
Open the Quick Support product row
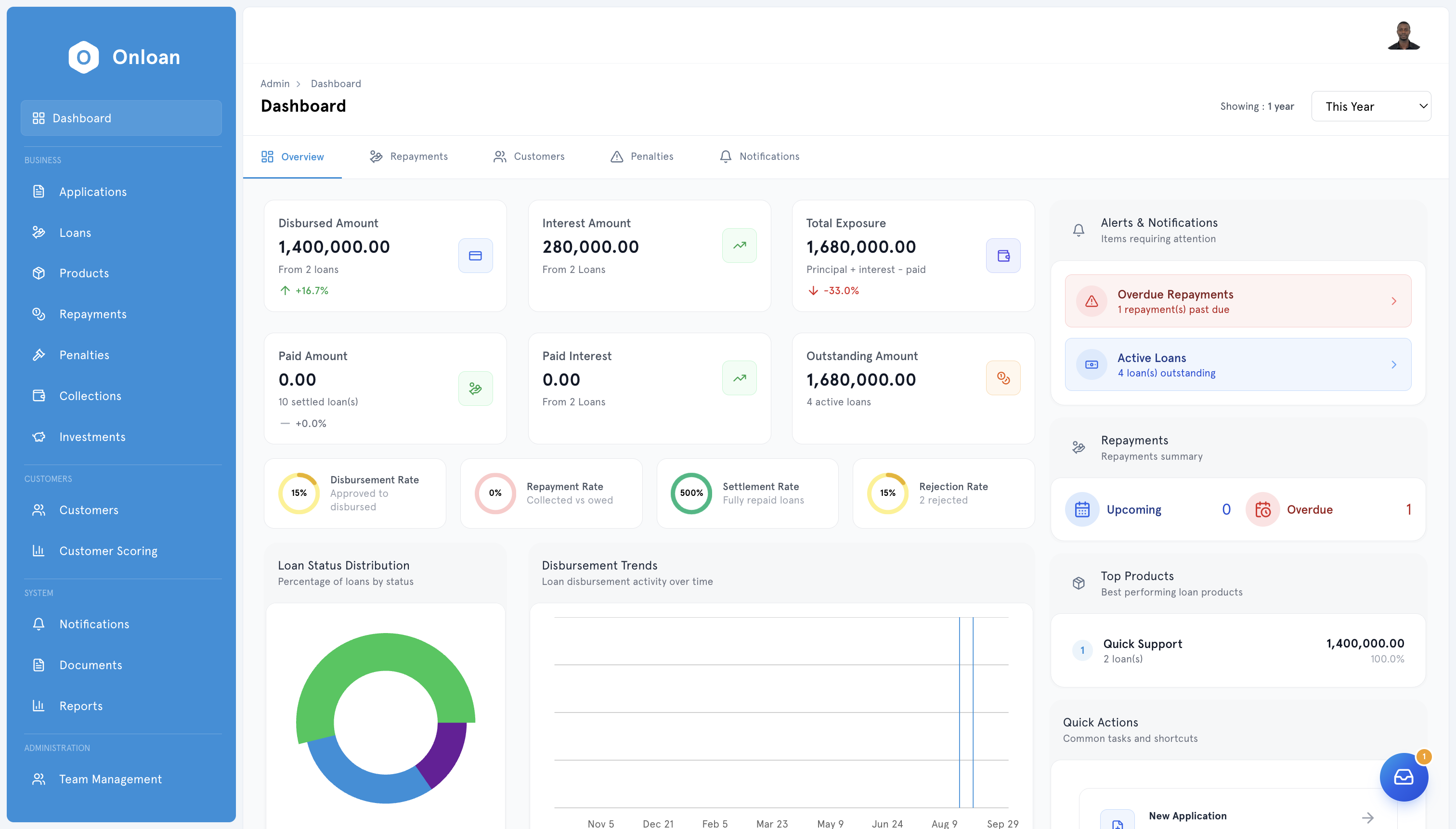click(x=1238, y=650)
